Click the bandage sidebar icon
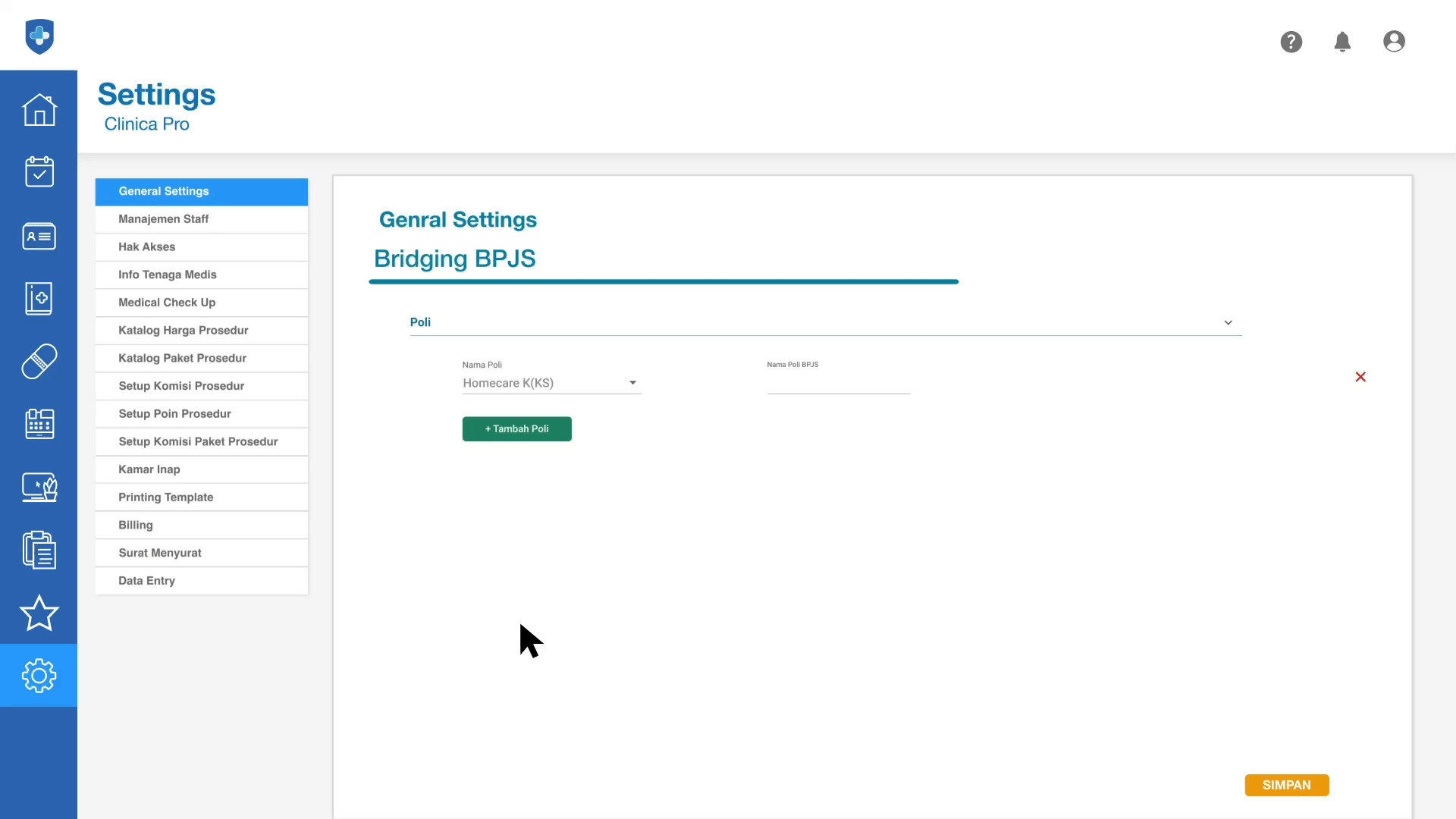The image size is (1456, 819). point(39,361)
